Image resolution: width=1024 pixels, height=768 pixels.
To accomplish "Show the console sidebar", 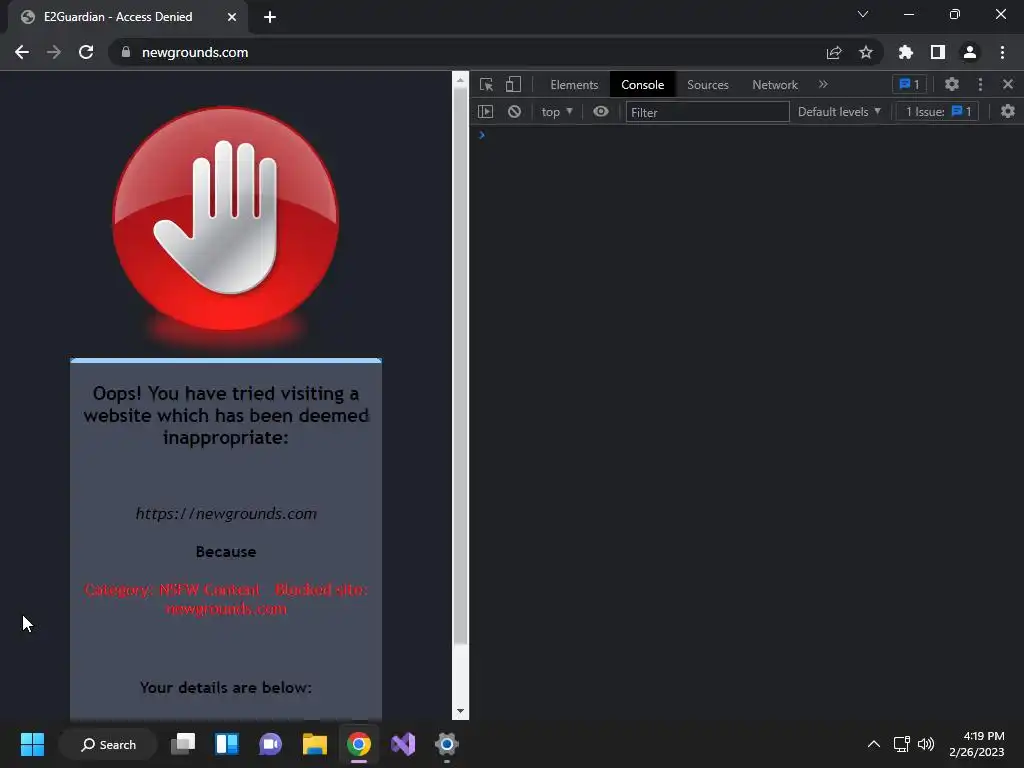I will (x=485, y=112).
